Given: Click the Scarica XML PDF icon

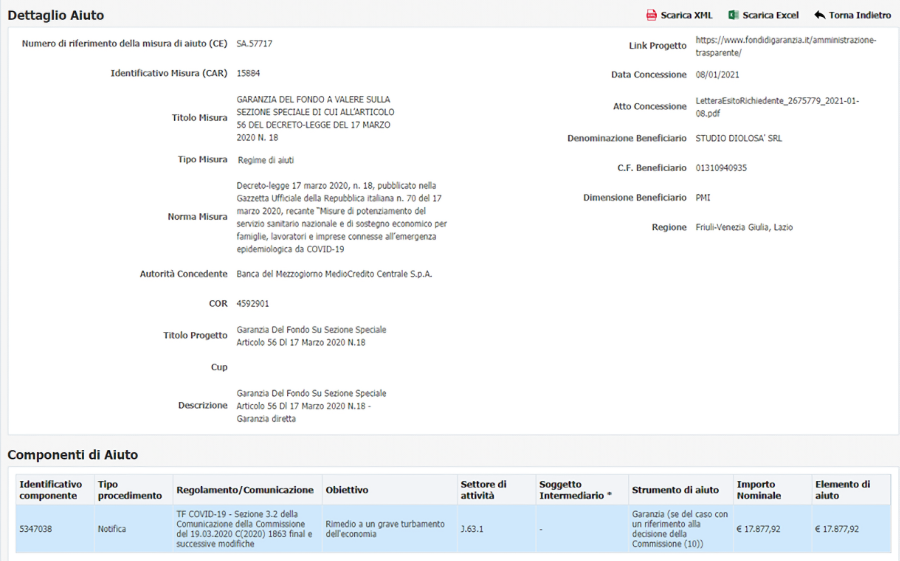Looking at the screenshot, I should tap(651, 15).
